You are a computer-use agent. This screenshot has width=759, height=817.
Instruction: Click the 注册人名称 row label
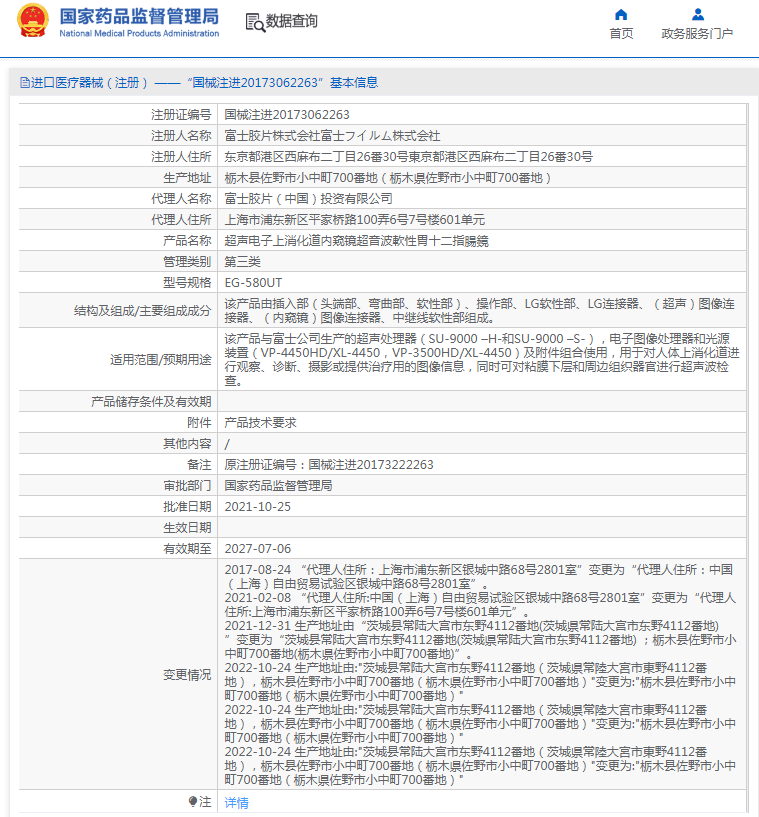point(181,136)
